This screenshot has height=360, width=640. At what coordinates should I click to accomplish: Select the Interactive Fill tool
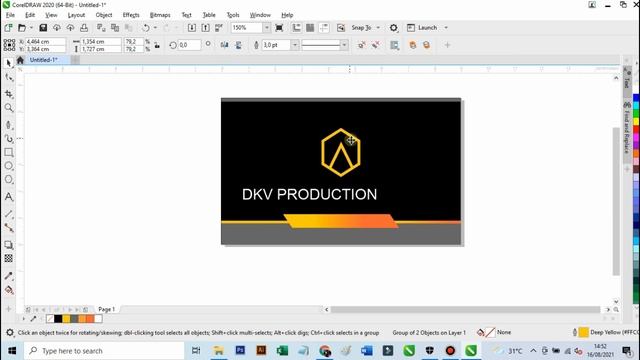click(9, 290)
